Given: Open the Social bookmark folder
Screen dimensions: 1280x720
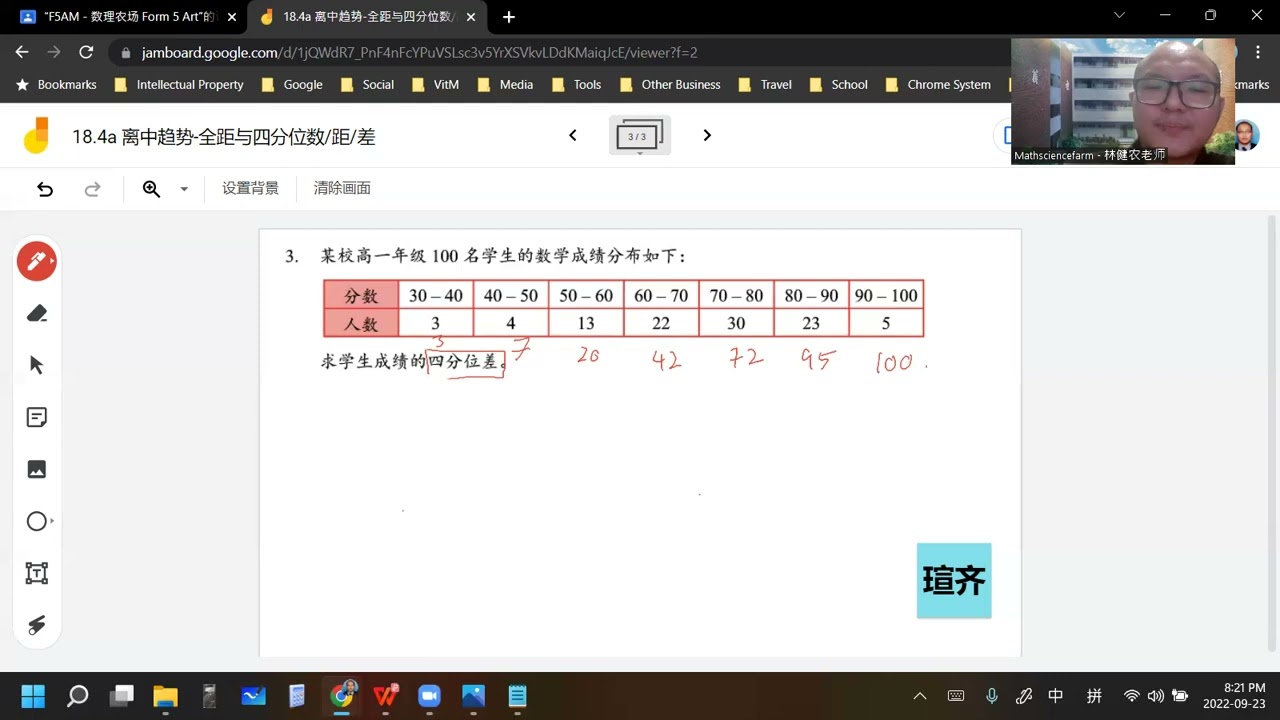Looking at the screenshot, I should (367, 85).
